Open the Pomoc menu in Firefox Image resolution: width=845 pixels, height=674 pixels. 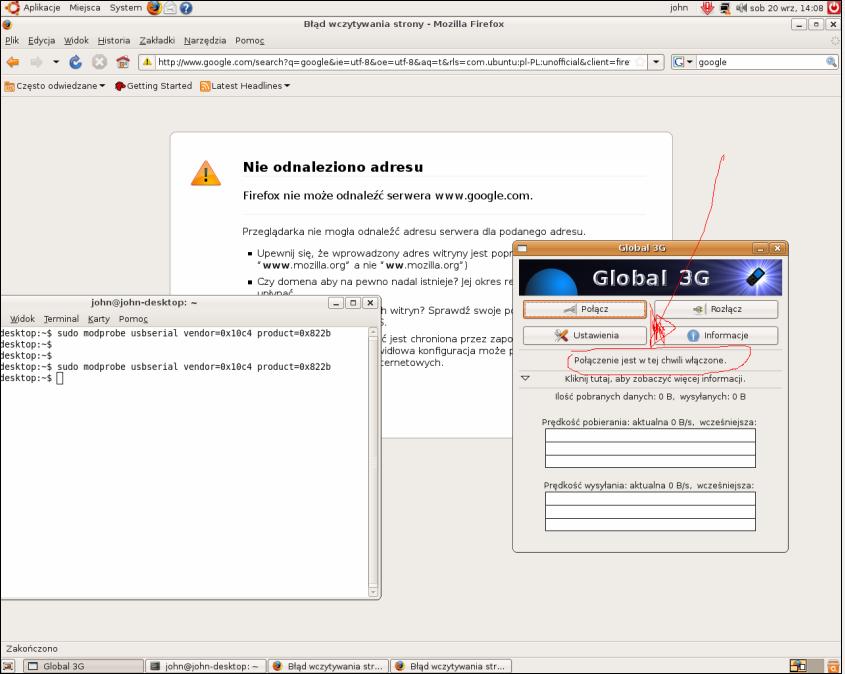click(250, 40)
